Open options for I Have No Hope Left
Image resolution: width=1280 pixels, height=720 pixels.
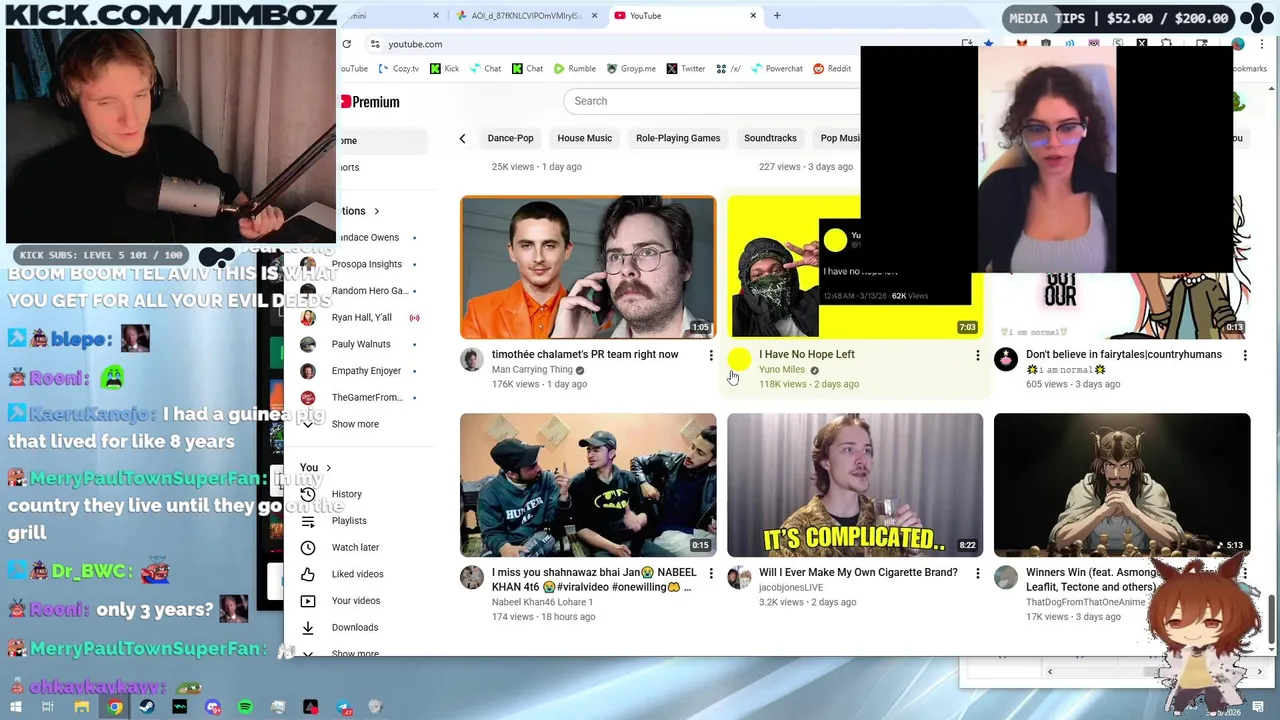click(978, 355)
